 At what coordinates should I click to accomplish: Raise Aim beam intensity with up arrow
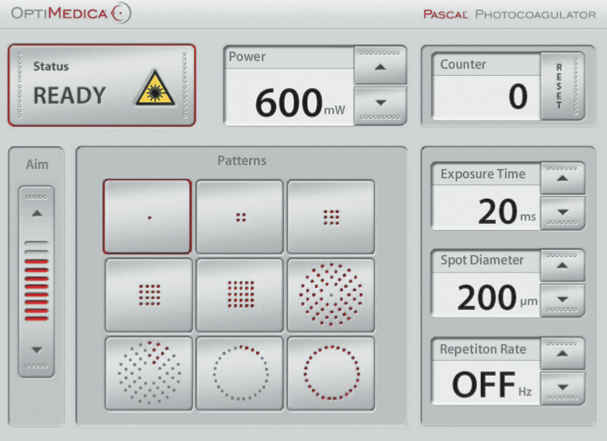click(x=37, y=214)
